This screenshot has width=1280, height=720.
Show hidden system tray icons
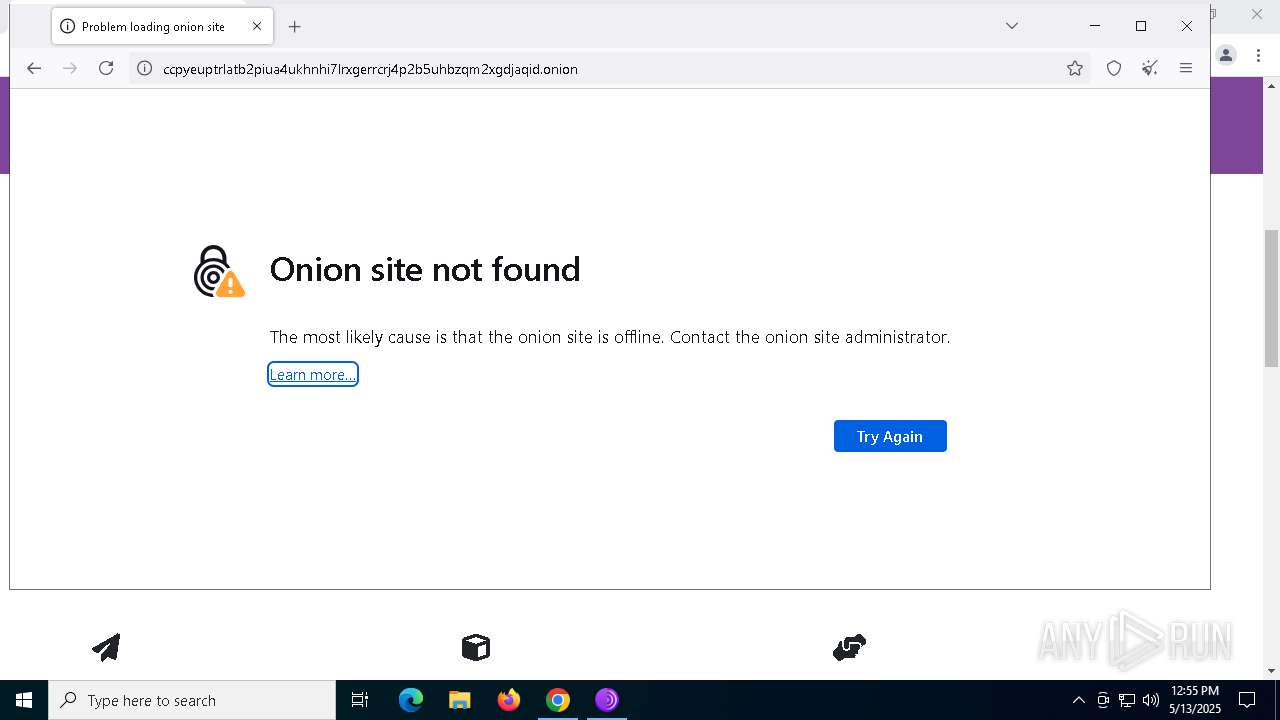pos(1078,700)
